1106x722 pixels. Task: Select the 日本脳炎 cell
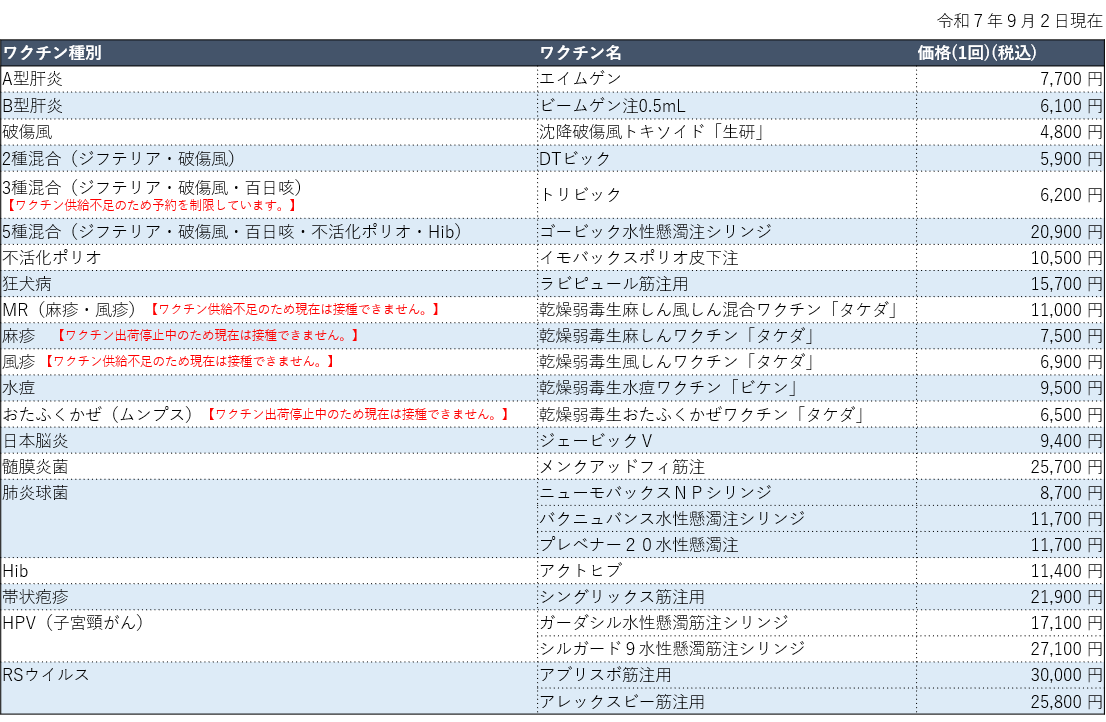(269, 441)
